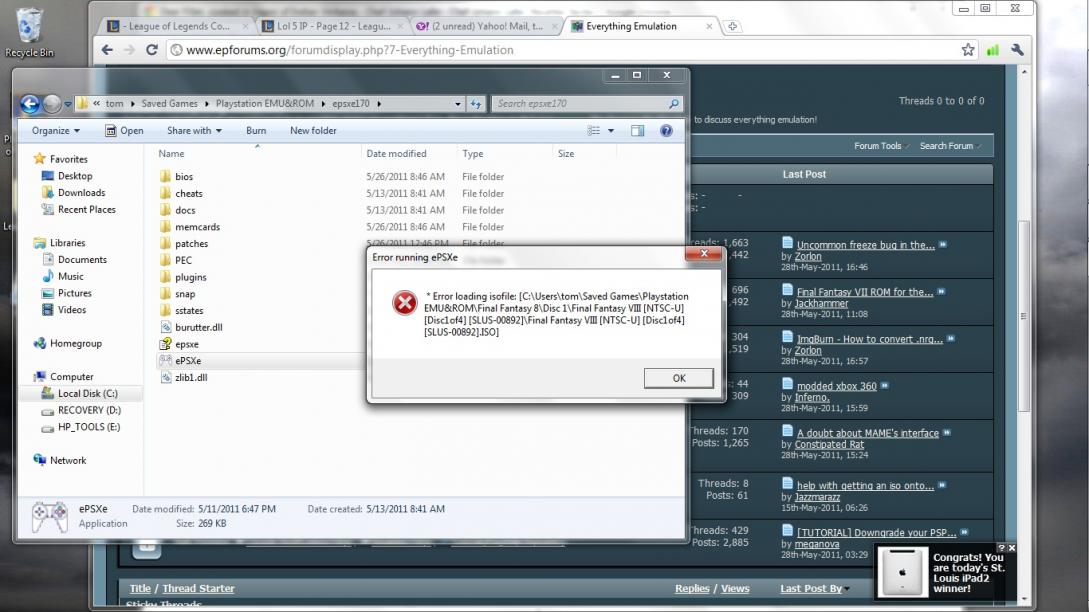
Task: Switch to League of Legends Co... tab
Action: point(178,26)
